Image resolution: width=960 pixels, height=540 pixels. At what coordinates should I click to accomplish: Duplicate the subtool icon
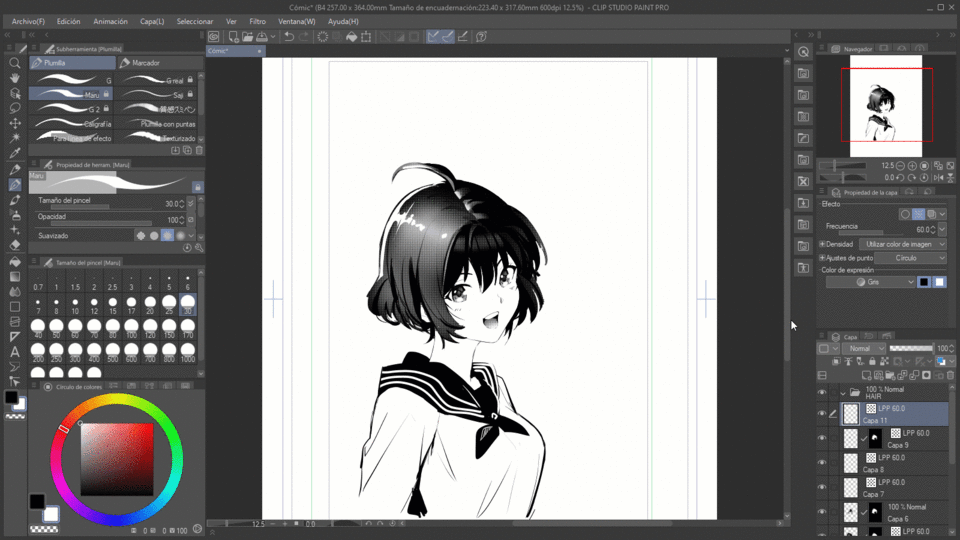(x=187, y=151)
